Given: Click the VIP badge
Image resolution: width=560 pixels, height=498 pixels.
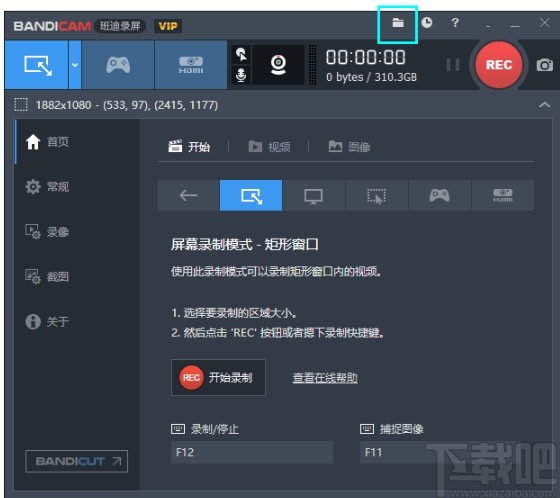Looking at the screenshot, I should point(168,26).
